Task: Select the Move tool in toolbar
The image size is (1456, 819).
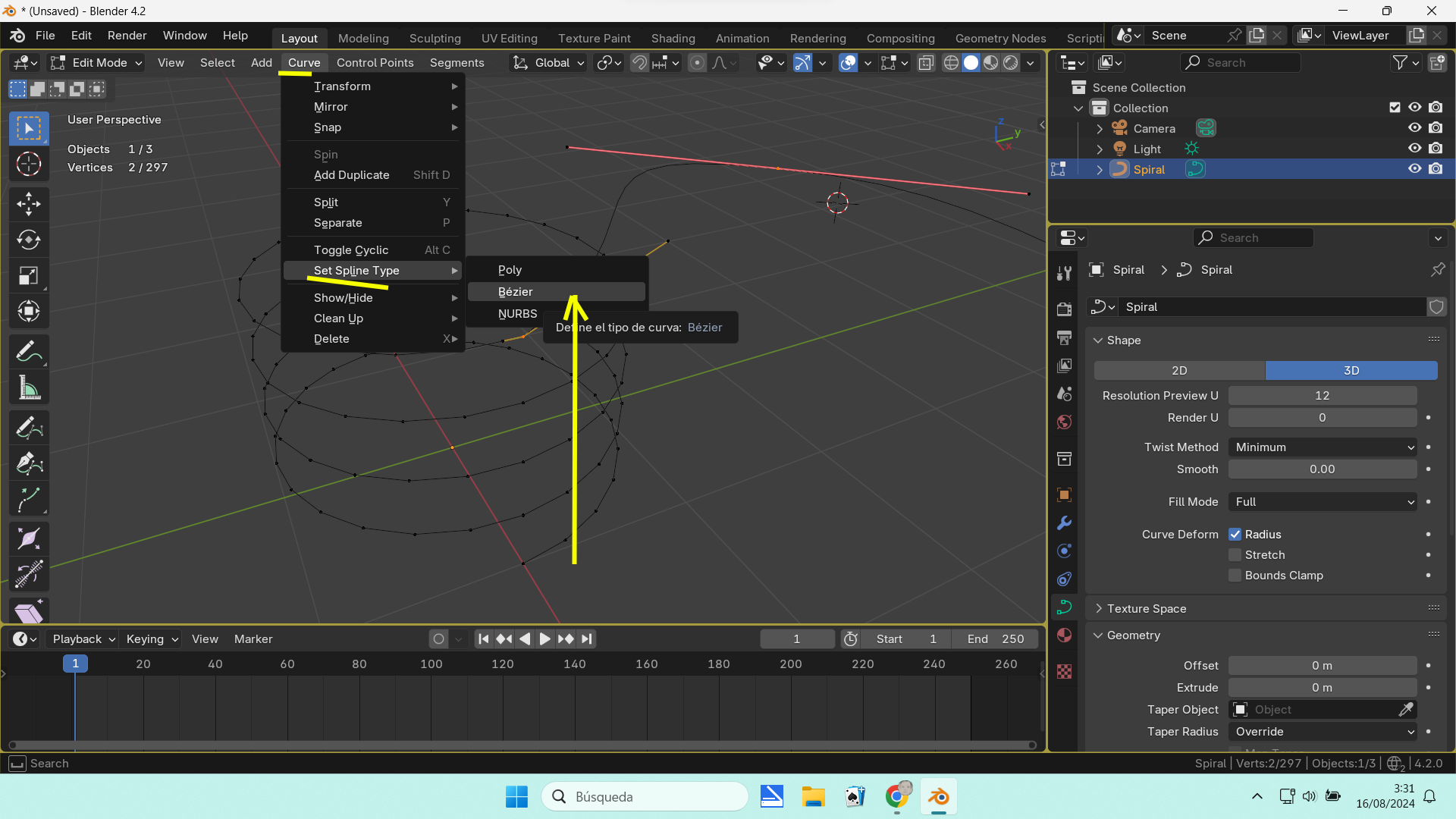Action: pyautogui.click(x=29, y=203)
